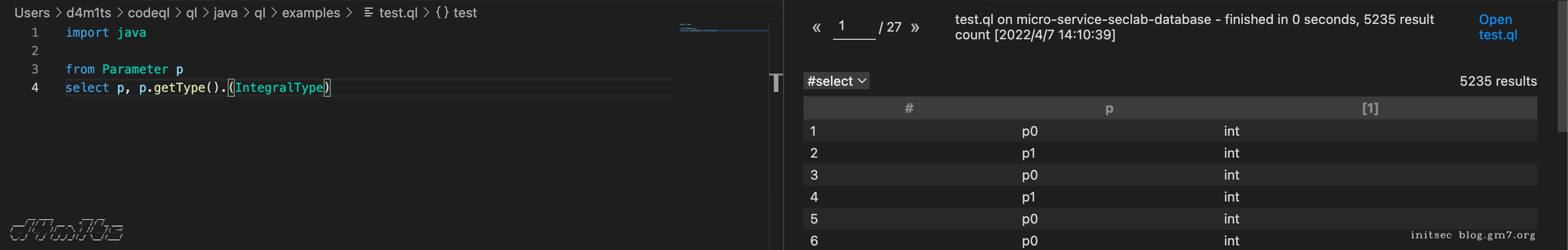Focus the results page number field
Screen dimensions: 1568x250
[x=853, y=27]
